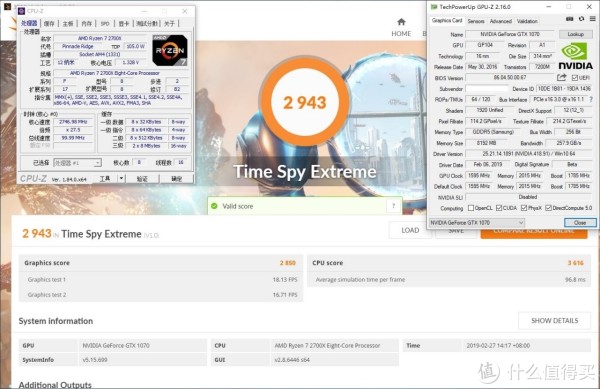The image size is (600, 389).
Task: Click the Ryzen 7 logo in CPU-Z
Action: pyautogui.click(x=170, y=50)
